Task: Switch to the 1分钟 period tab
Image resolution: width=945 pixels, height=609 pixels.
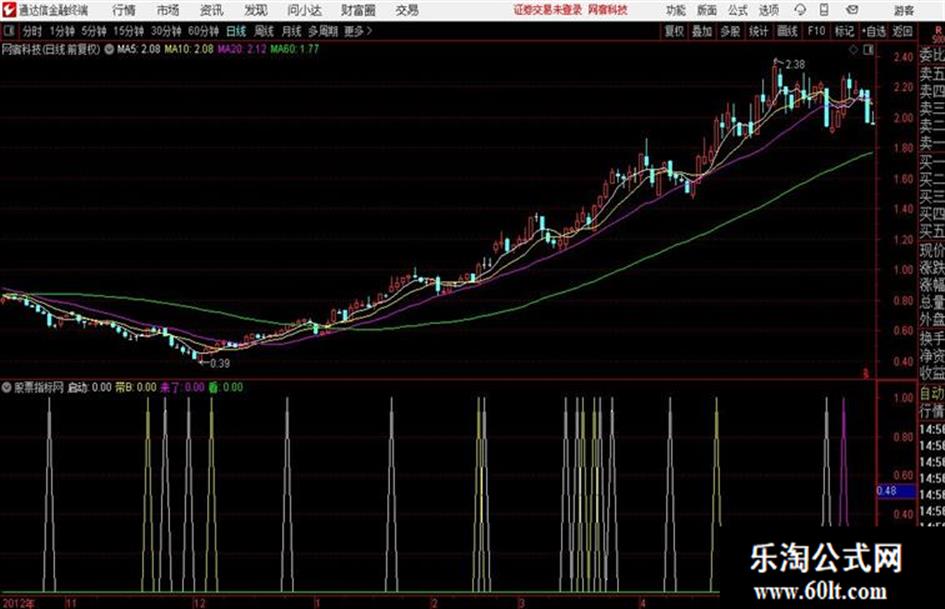Action: tap(61, 31)
